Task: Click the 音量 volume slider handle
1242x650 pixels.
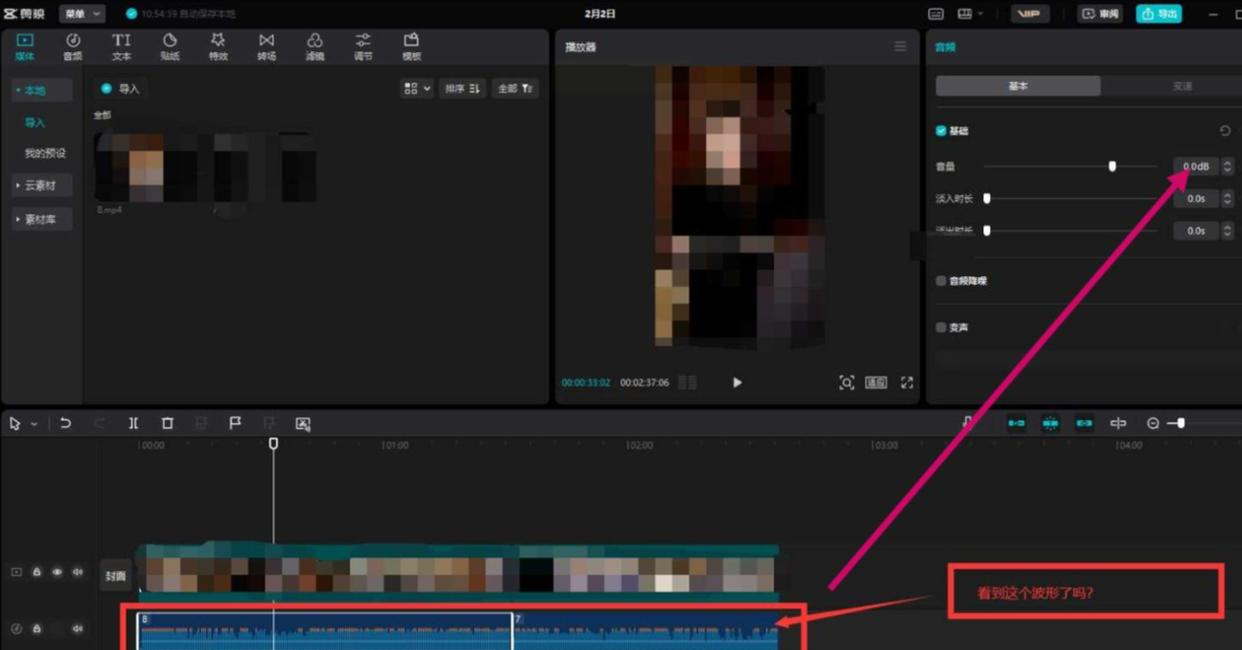Action: (1112, 167)
